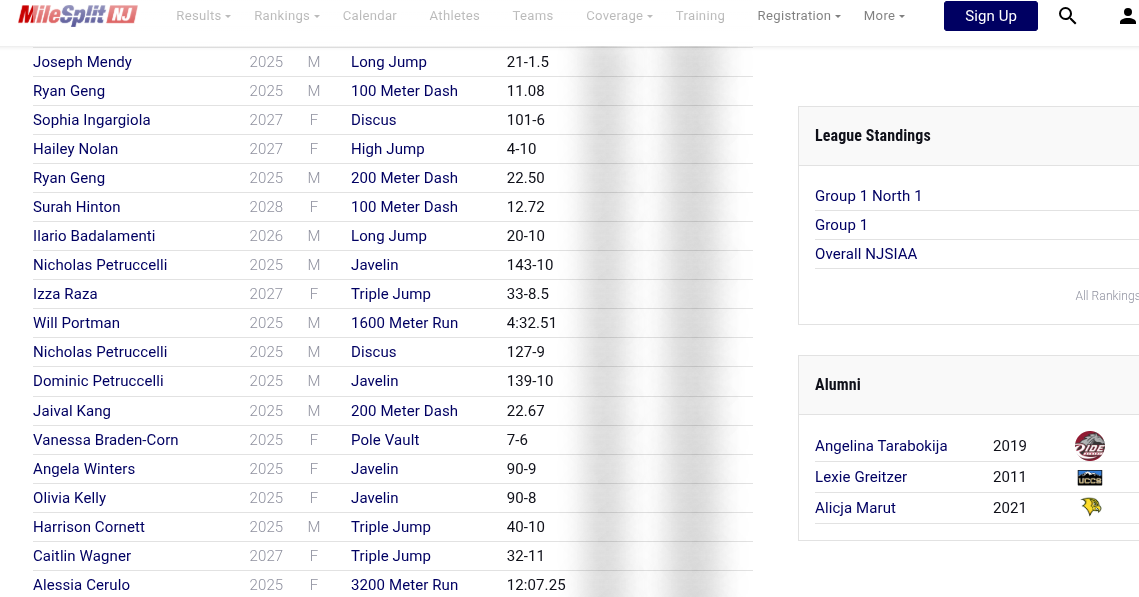Open the search magnifier icon
This screenshot has height=597, width=1139.
(1067, 16)
